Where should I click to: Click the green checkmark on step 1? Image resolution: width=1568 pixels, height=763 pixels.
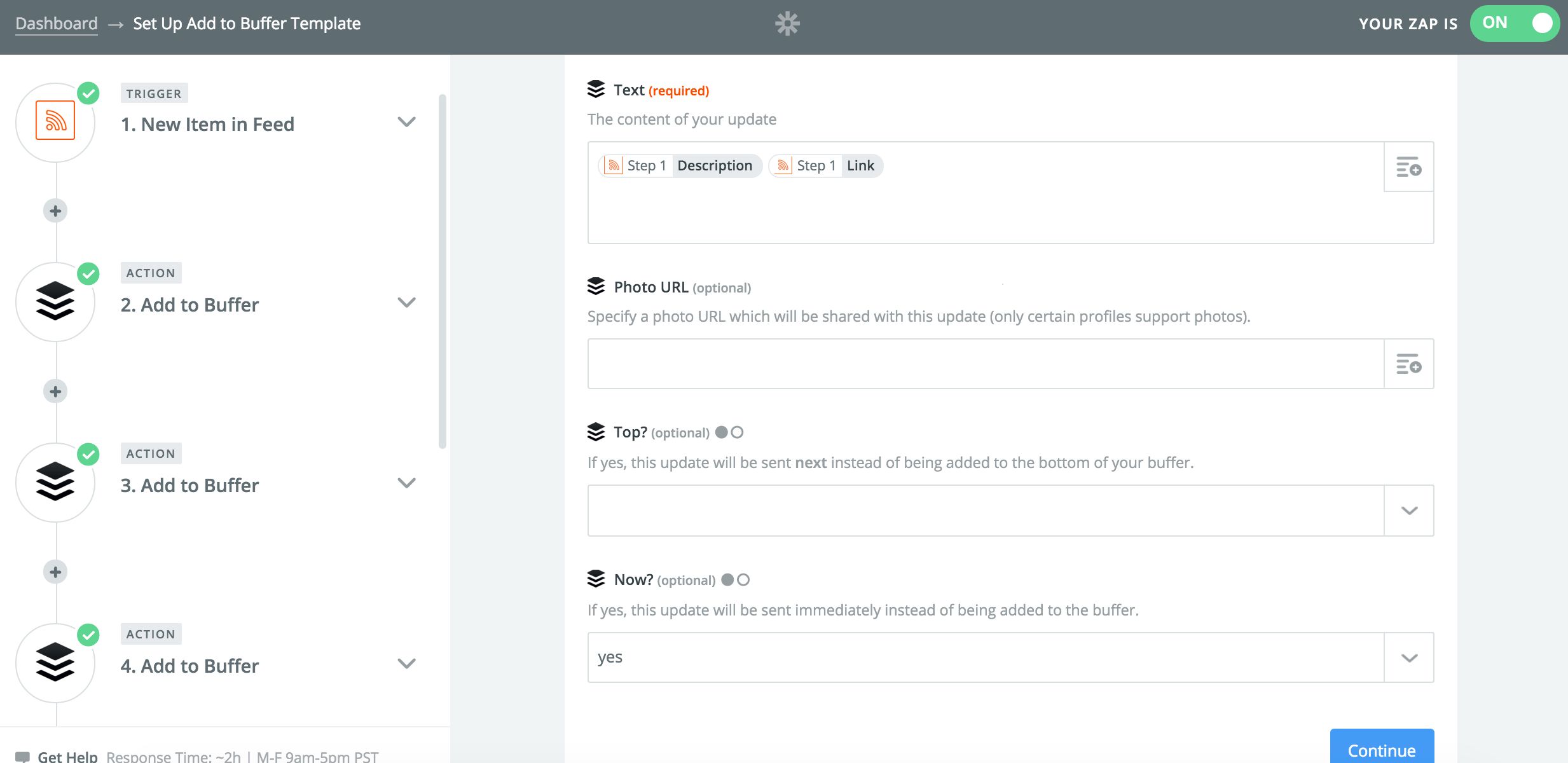pyautogui.click(x=88, y=93)
